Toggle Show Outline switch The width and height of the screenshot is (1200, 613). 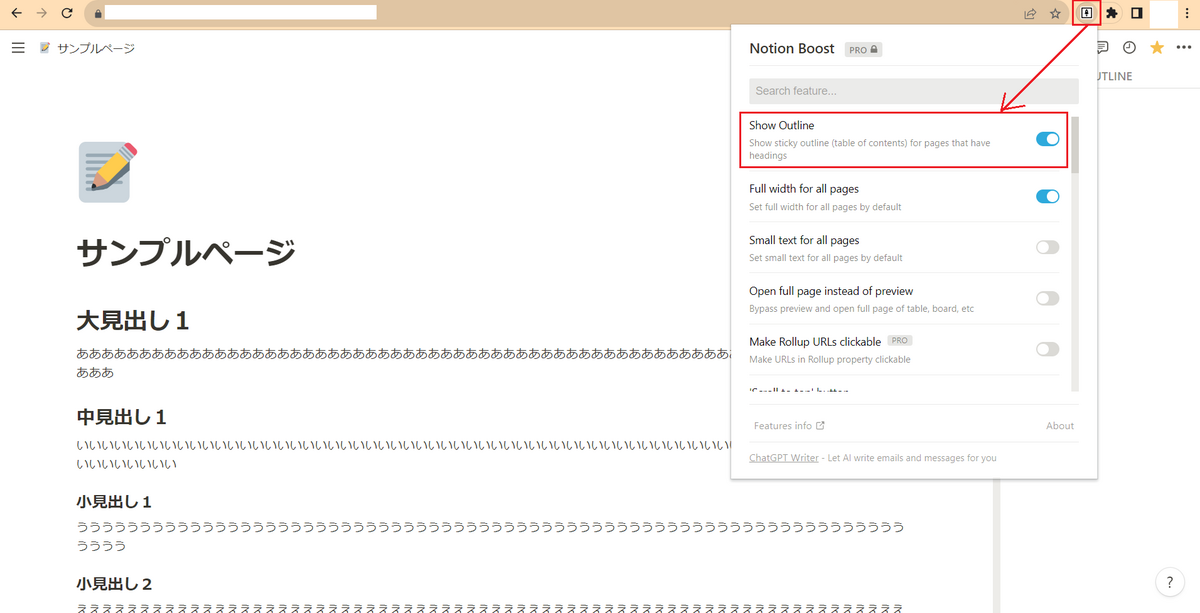(1047, 139)
